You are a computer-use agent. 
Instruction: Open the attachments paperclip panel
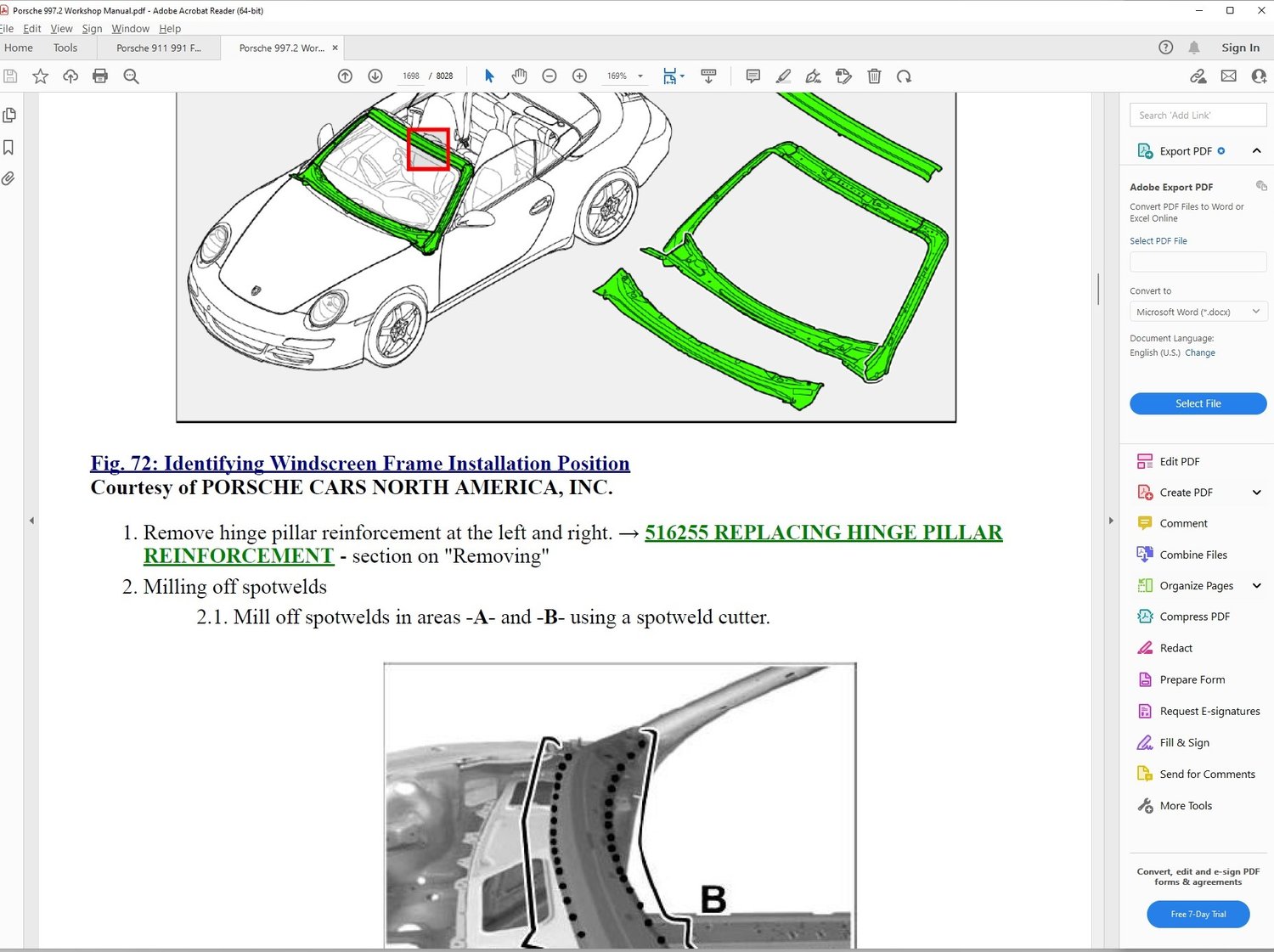pyautogui.click(x=8, y=178)
